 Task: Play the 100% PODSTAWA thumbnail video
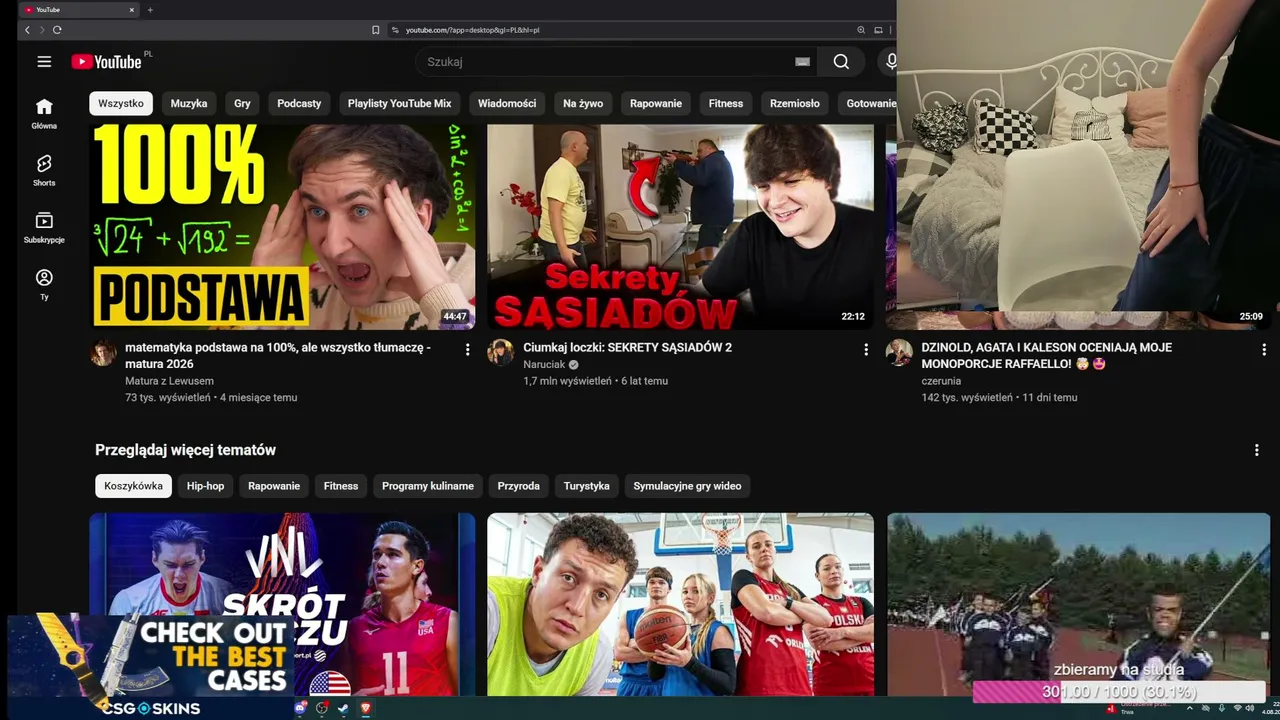coord(282,225)
